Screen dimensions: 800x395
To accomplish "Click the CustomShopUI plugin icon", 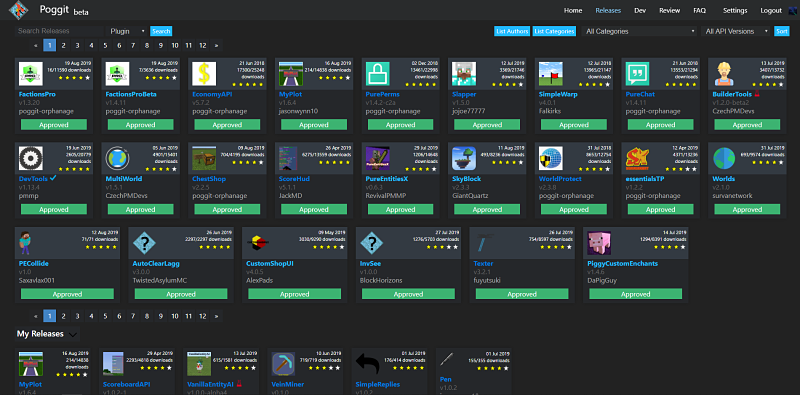I will coord(258,243).
